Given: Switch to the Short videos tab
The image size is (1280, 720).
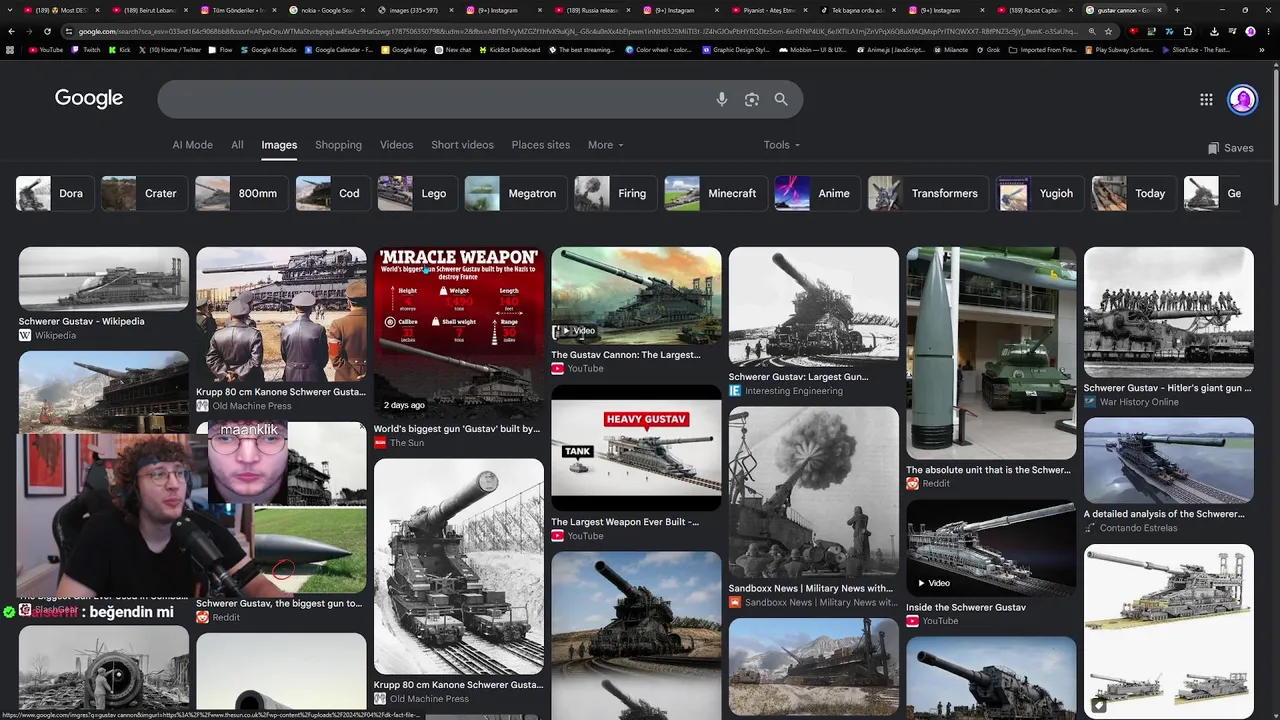Looking at the screenshot, I should pyautogui.click(x=462, y=145).
